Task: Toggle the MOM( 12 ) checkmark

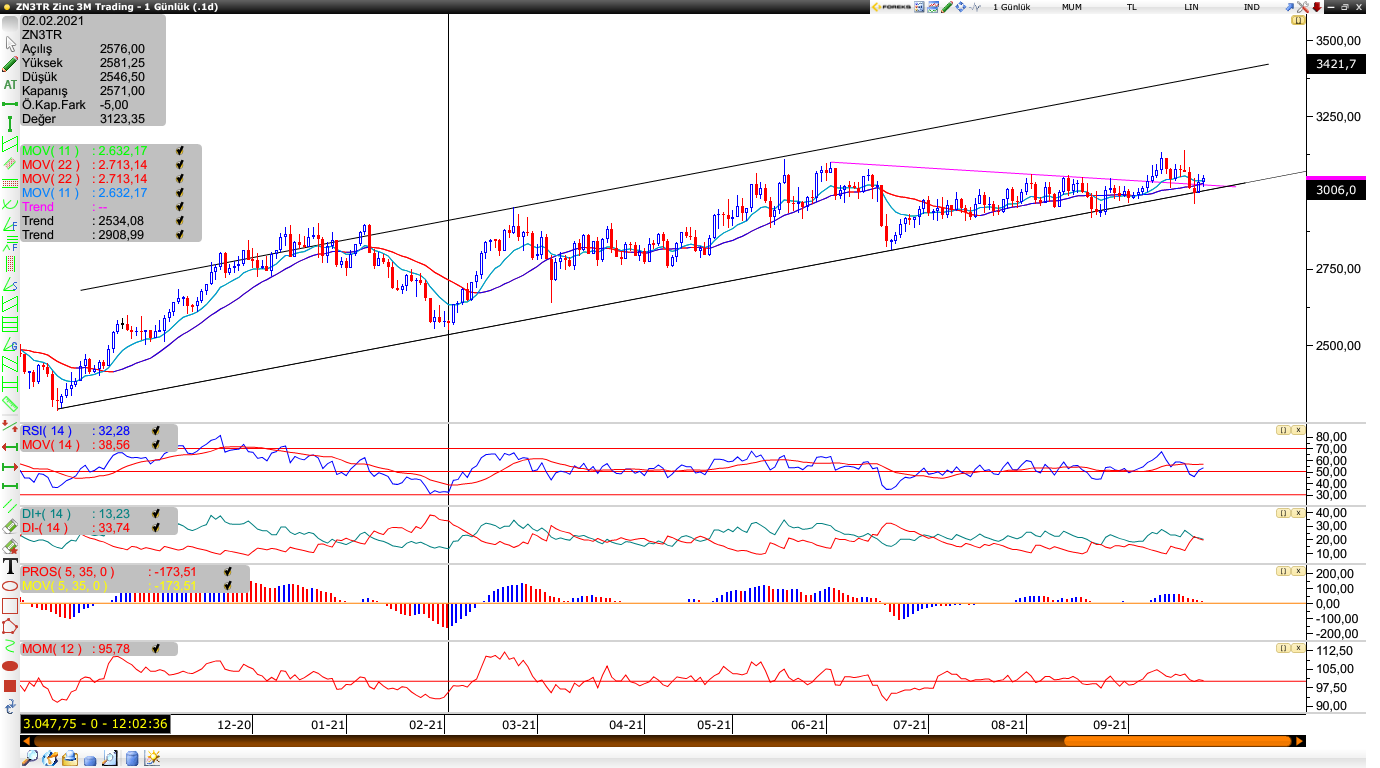Action: pyautogui.click(x=156, y=649)
